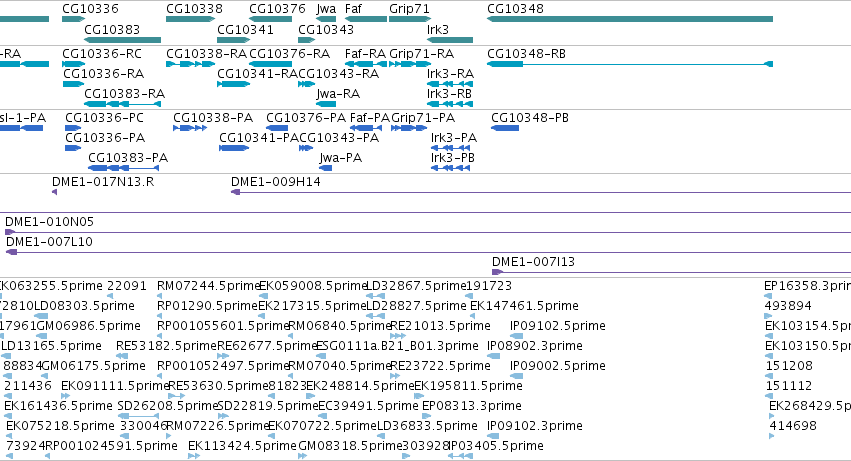This screenshot has width=851, height=461.
Task: Open transcript CG10338-RA
Action: (206, 54)
